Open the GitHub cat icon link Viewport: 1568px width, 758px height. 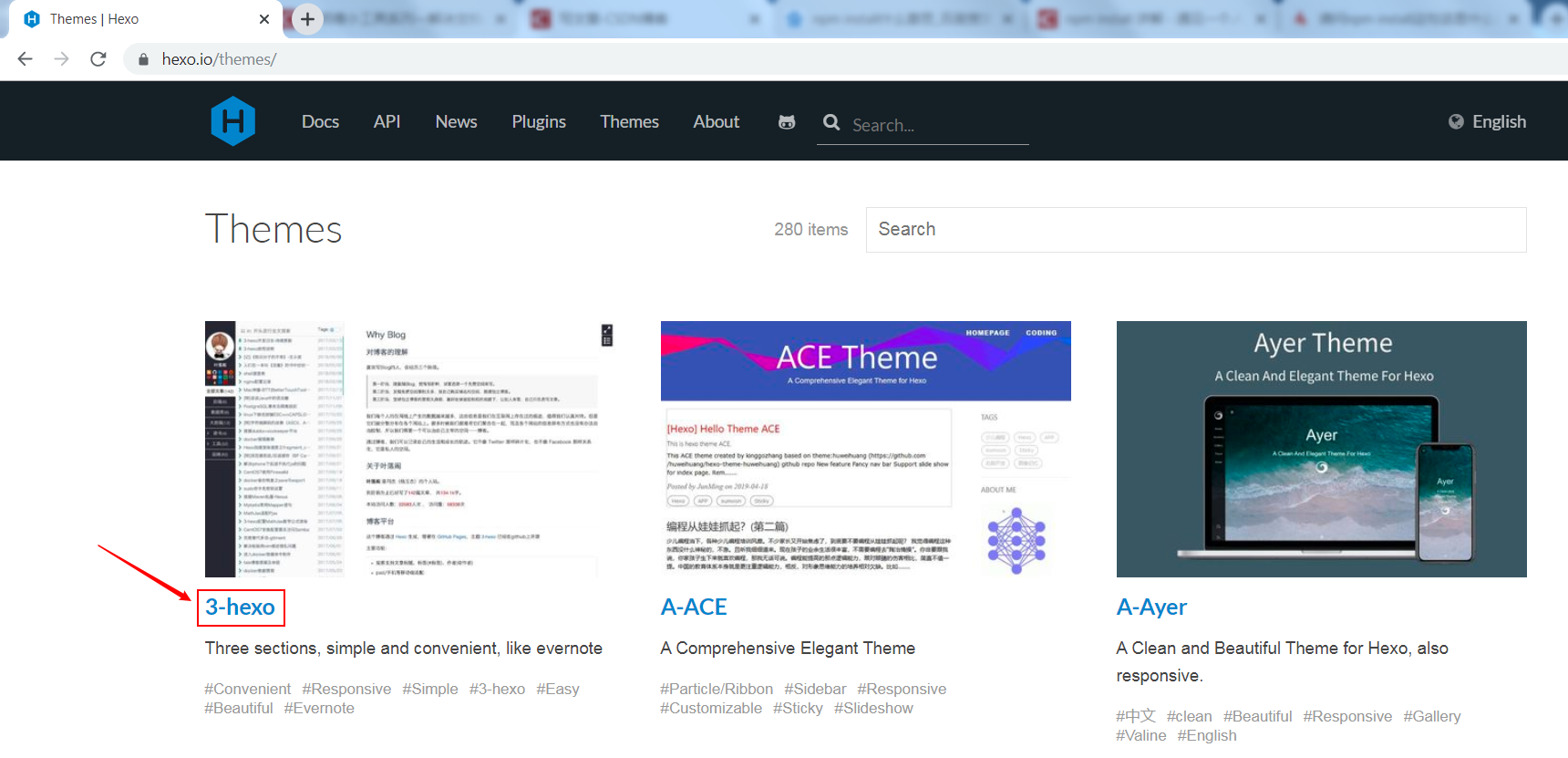[787, 121]
